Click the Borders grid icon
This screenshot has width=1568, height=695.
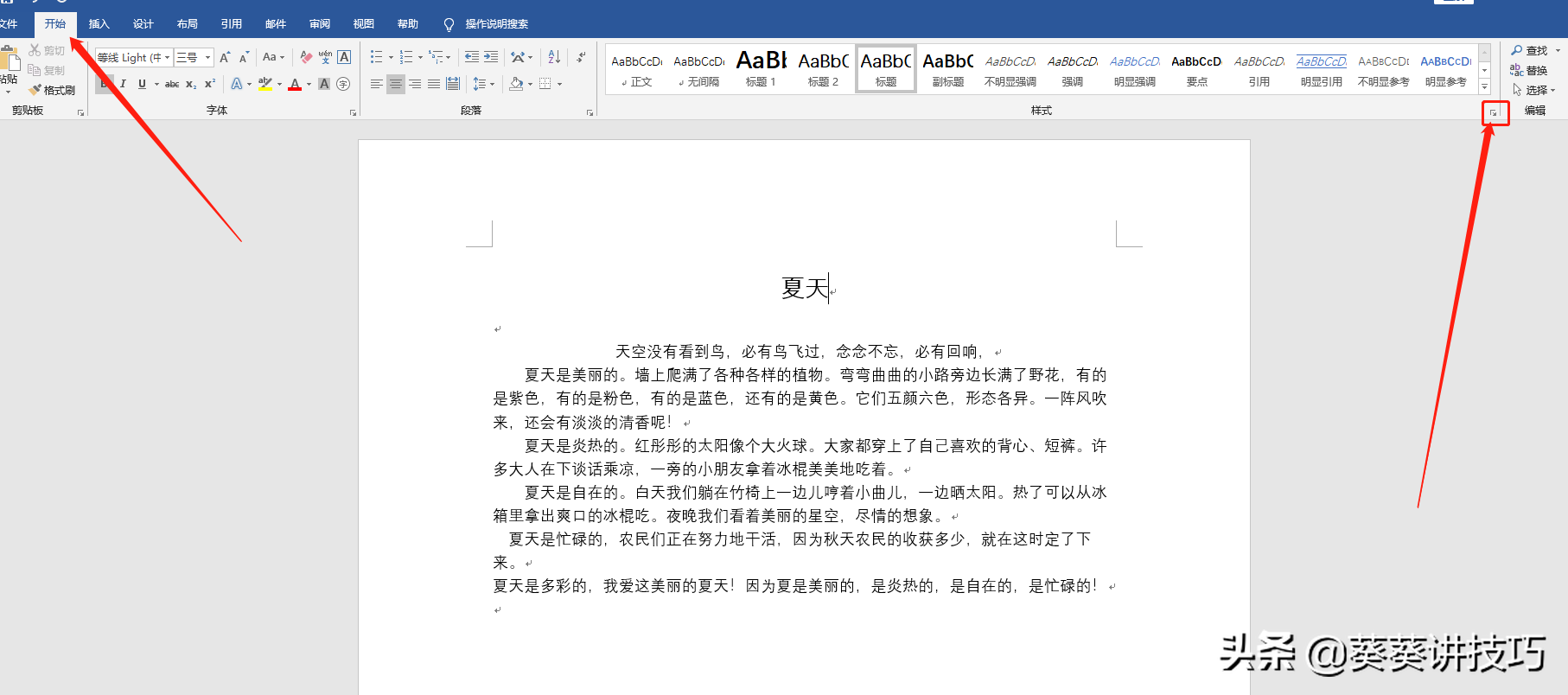click(x=545, y=84)
